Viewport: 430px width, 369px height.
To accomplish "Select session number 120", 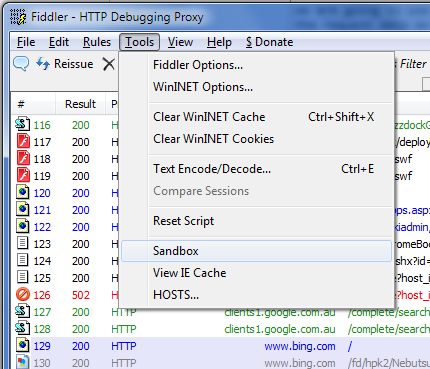I will click(42, 193).
